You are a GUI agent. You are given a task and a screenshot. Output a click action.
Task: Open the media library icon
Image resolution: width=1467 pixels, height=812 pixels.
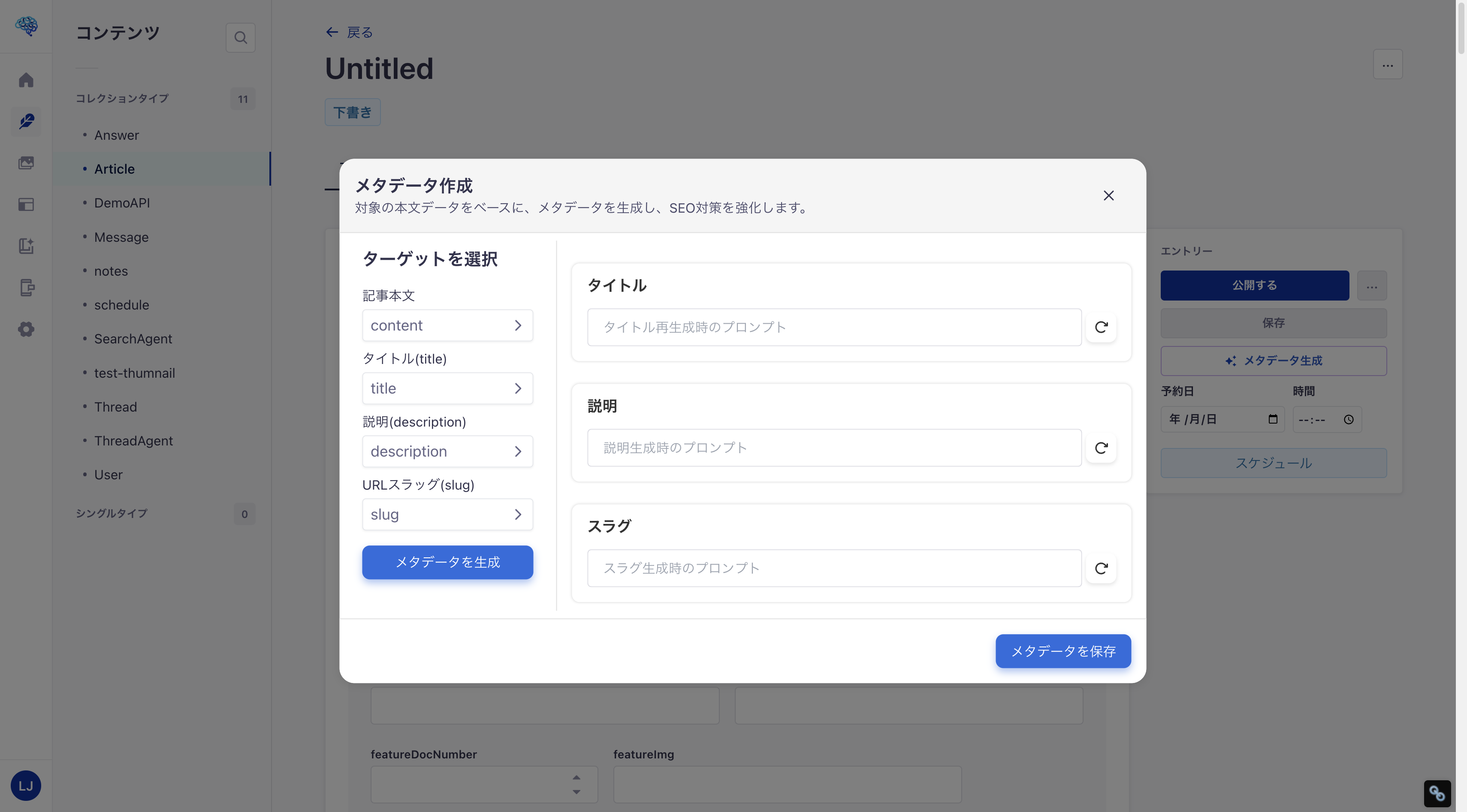[x=26, y=163]
